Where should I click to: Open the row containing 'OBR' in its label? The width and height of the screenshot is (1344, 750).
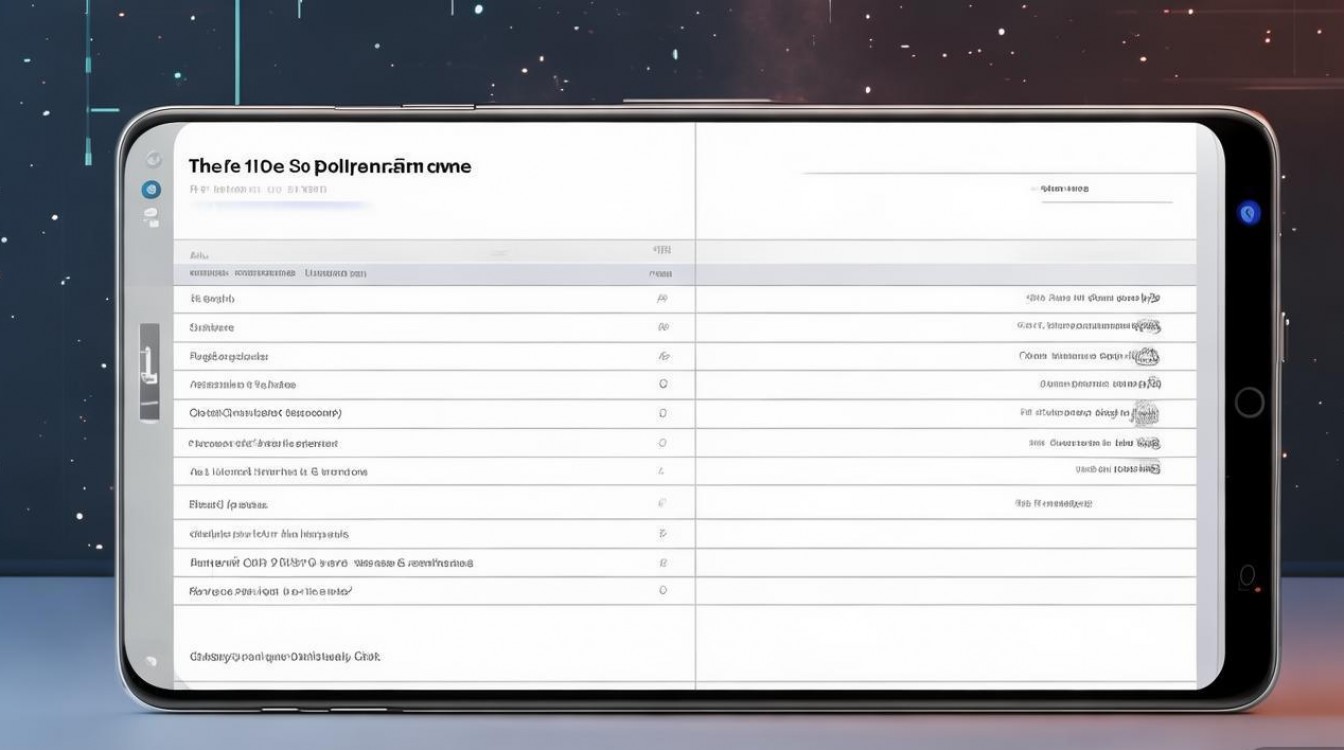tap(330, 563)
